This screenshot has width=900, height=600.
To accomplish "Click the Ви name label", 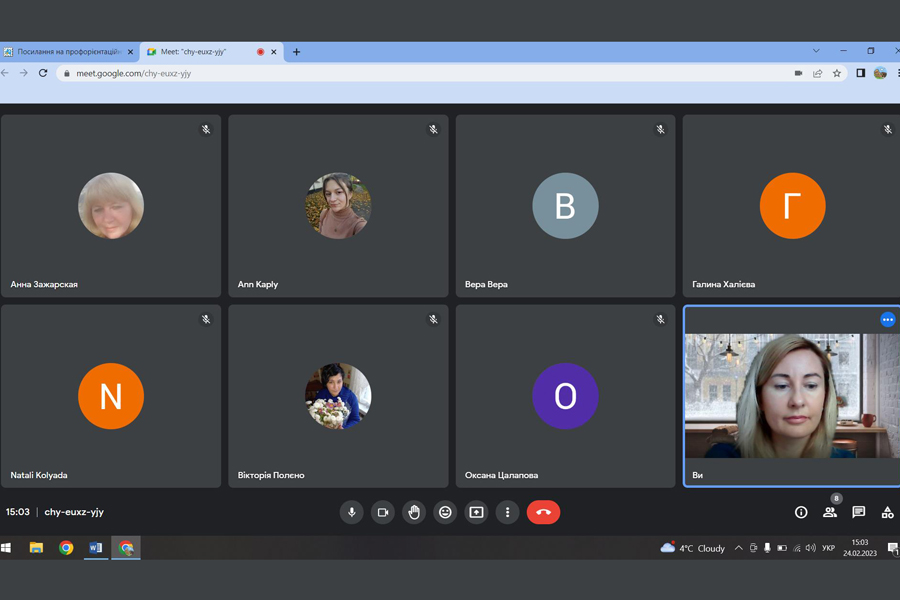I will [x=697, y=475].
